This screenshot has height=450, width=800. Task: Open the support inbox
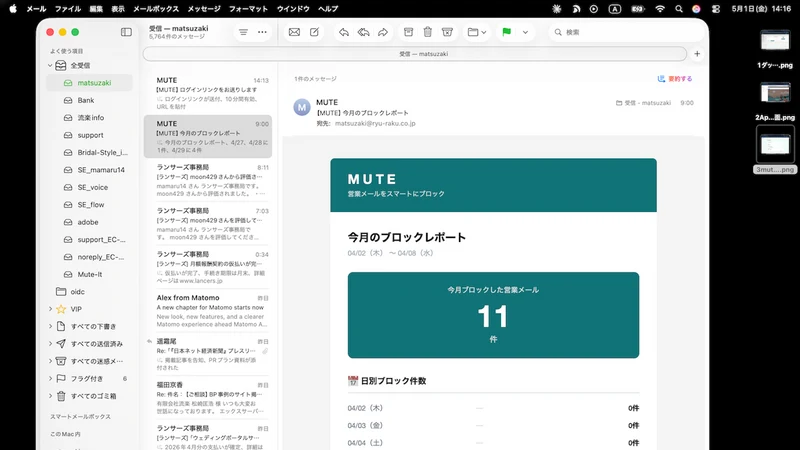89,135
